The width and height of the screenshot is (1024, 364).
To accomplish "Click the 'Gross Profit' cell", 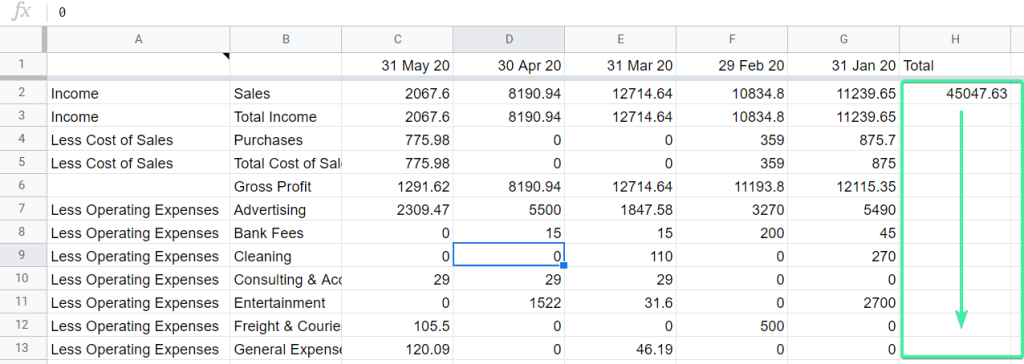I will 285,186.
